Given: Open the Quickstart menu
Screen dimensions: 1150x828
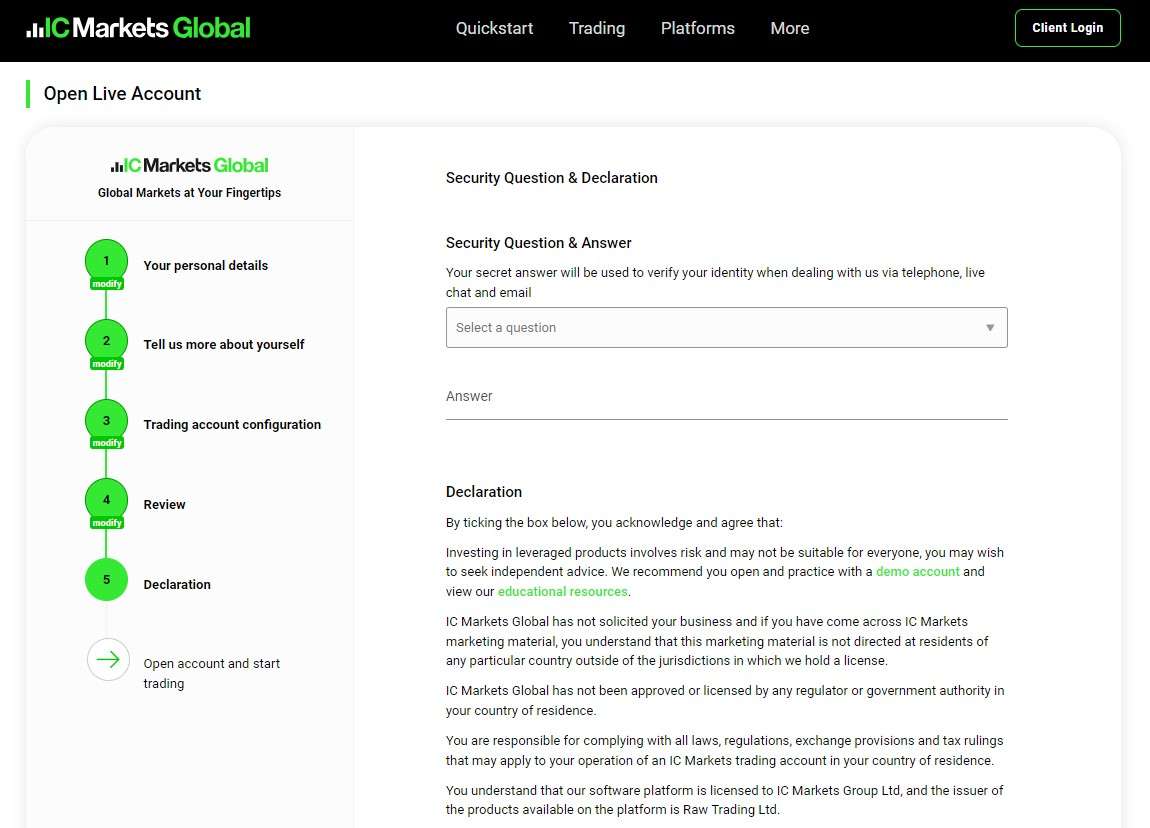Looking at the screenshot, I should [494, 28].
